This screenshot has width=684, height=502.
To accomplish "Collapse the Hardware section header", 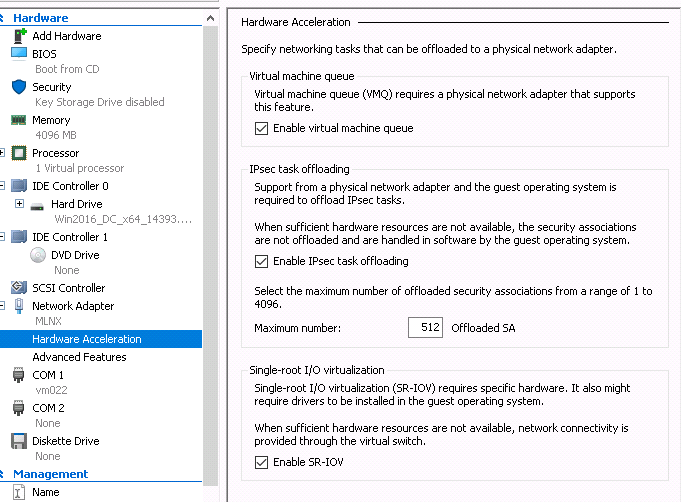I will click(4, 18).
